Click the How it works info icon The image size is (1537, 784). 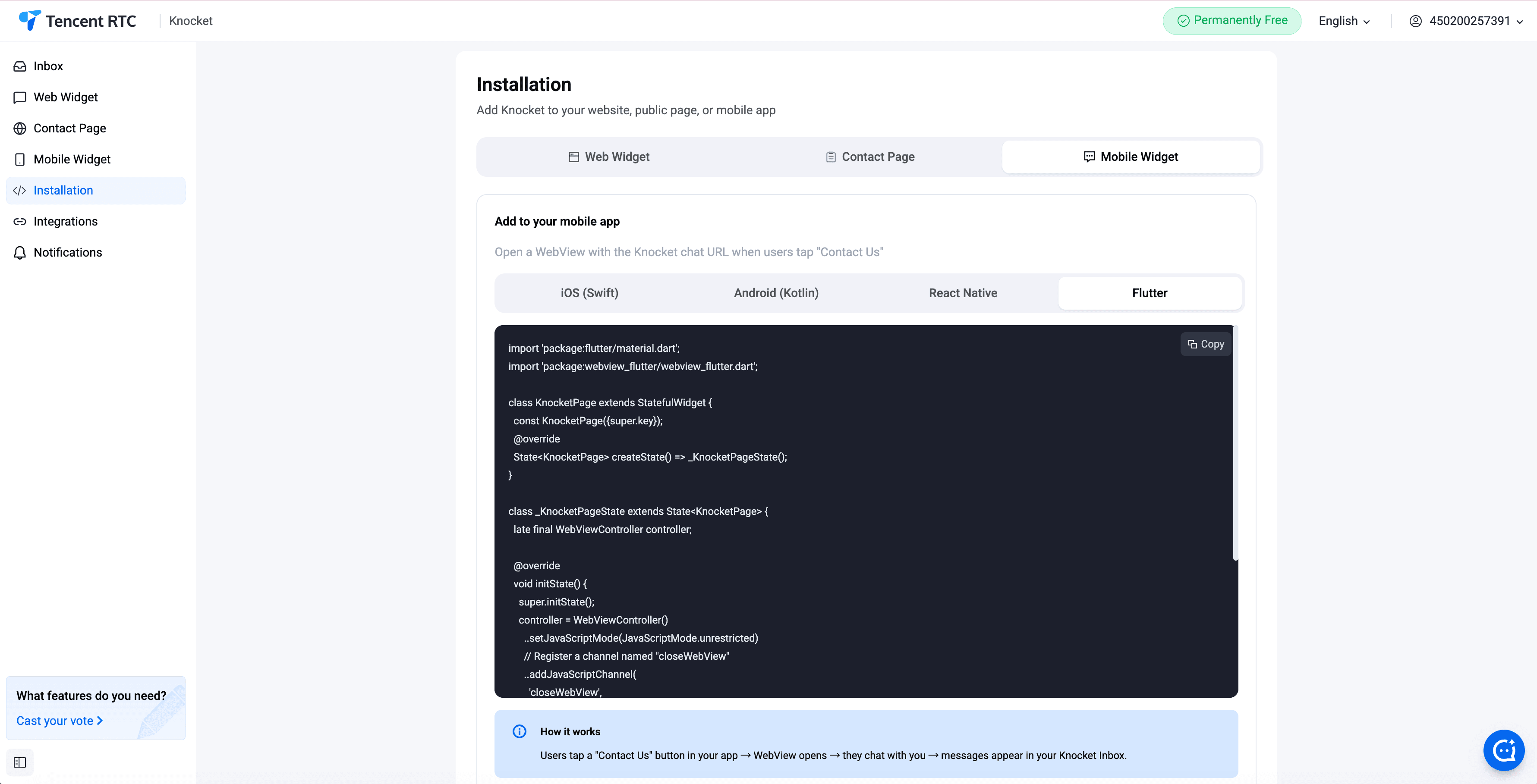coord(520,731)
